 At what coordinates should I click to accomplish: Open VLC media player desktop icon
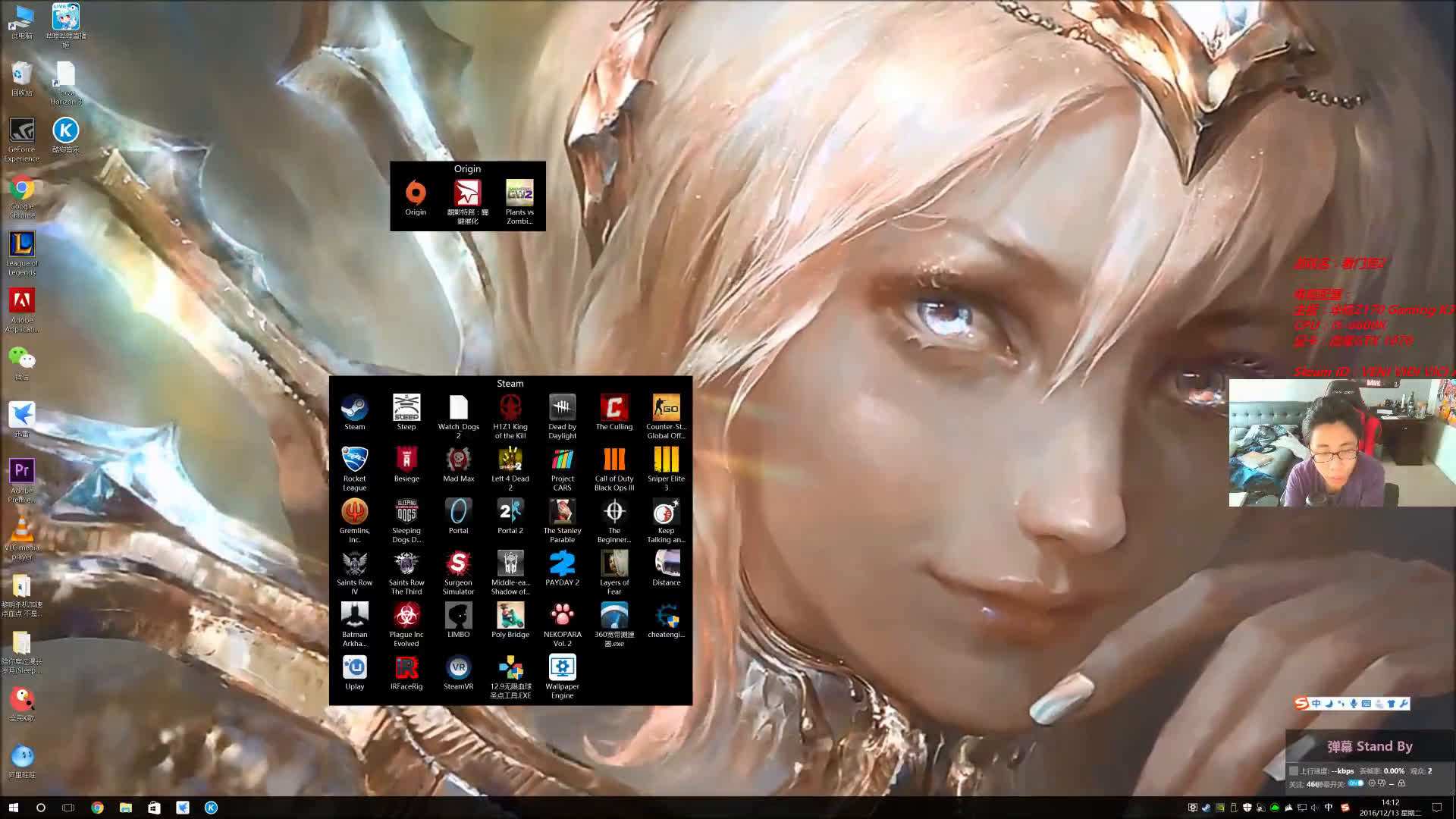[22, 538]
